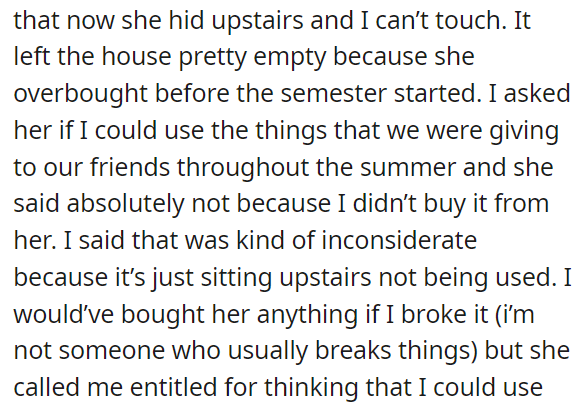The image size is (582, 406).
Task: Click the word "semester"
Action: (x=334, y=94)
